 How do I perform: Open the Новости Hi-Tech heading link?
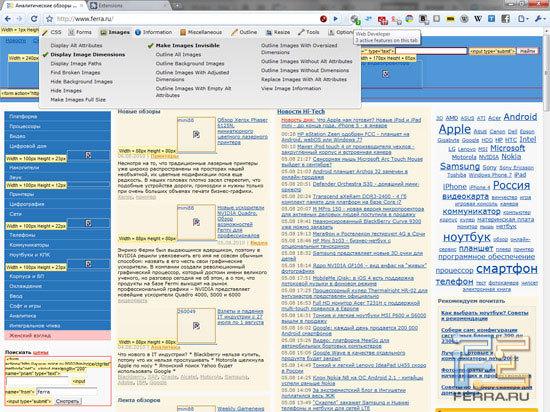(301, 112)
